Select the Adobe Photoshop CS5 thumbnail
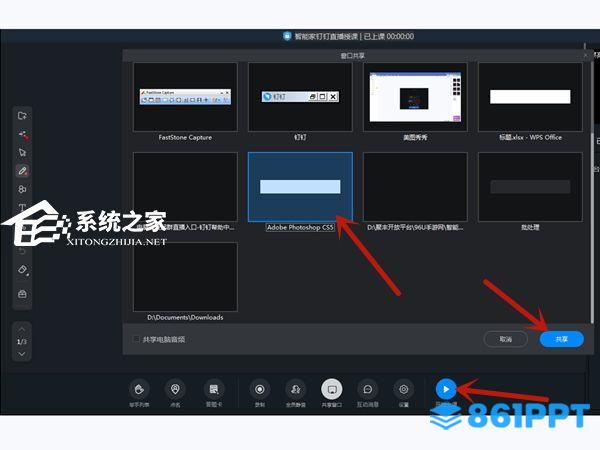600x450 pixels. [x=300, y=187]
